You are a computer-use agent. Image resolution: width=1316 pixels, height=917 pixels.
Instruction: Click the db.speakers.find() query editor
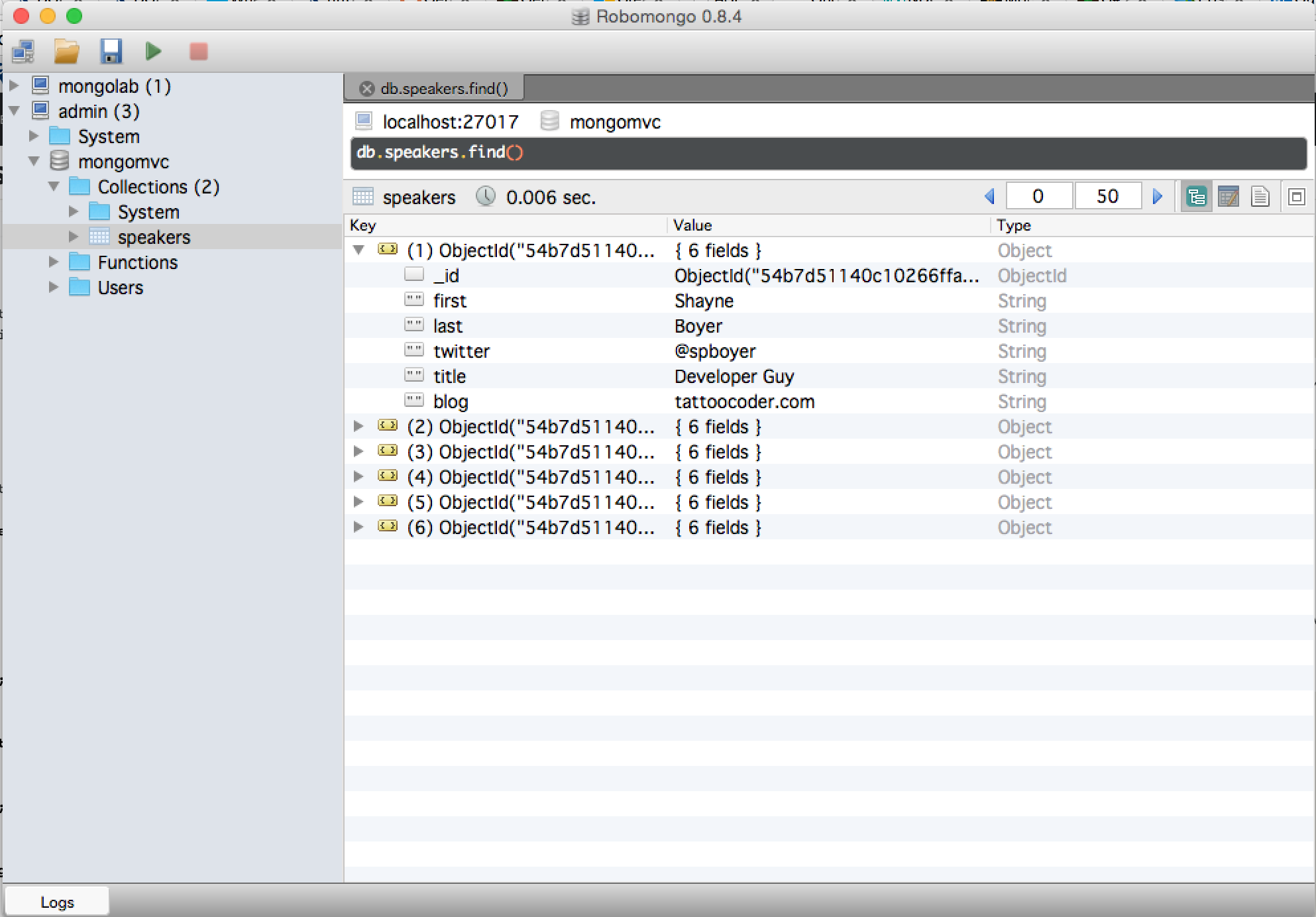point(828,153)
